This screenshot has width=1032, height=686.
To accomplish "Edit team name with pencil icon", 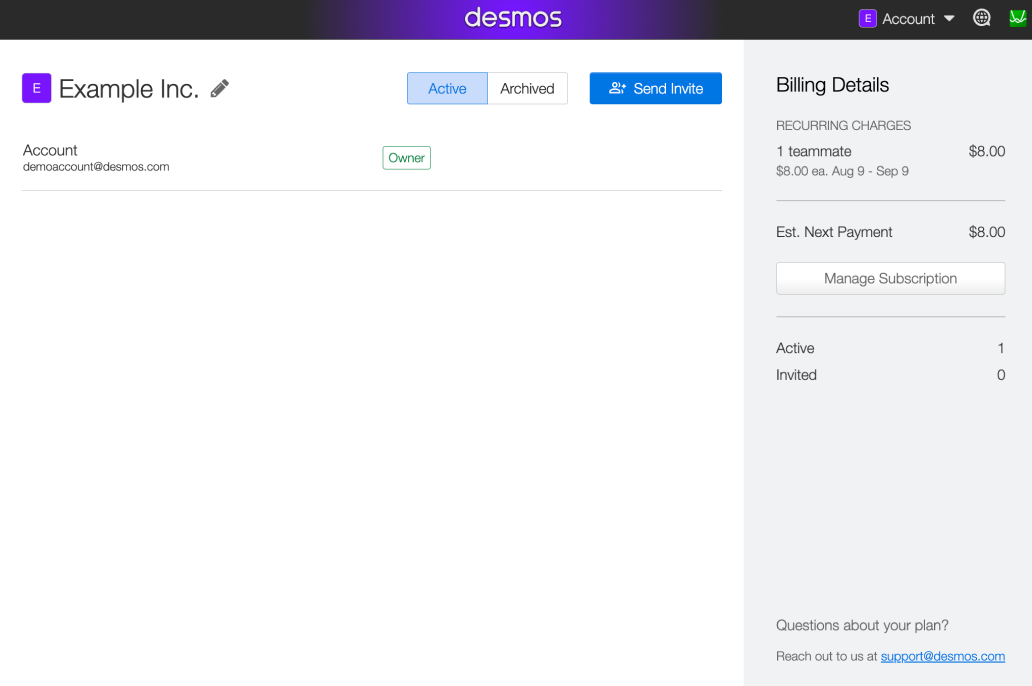I will point(220,88).
